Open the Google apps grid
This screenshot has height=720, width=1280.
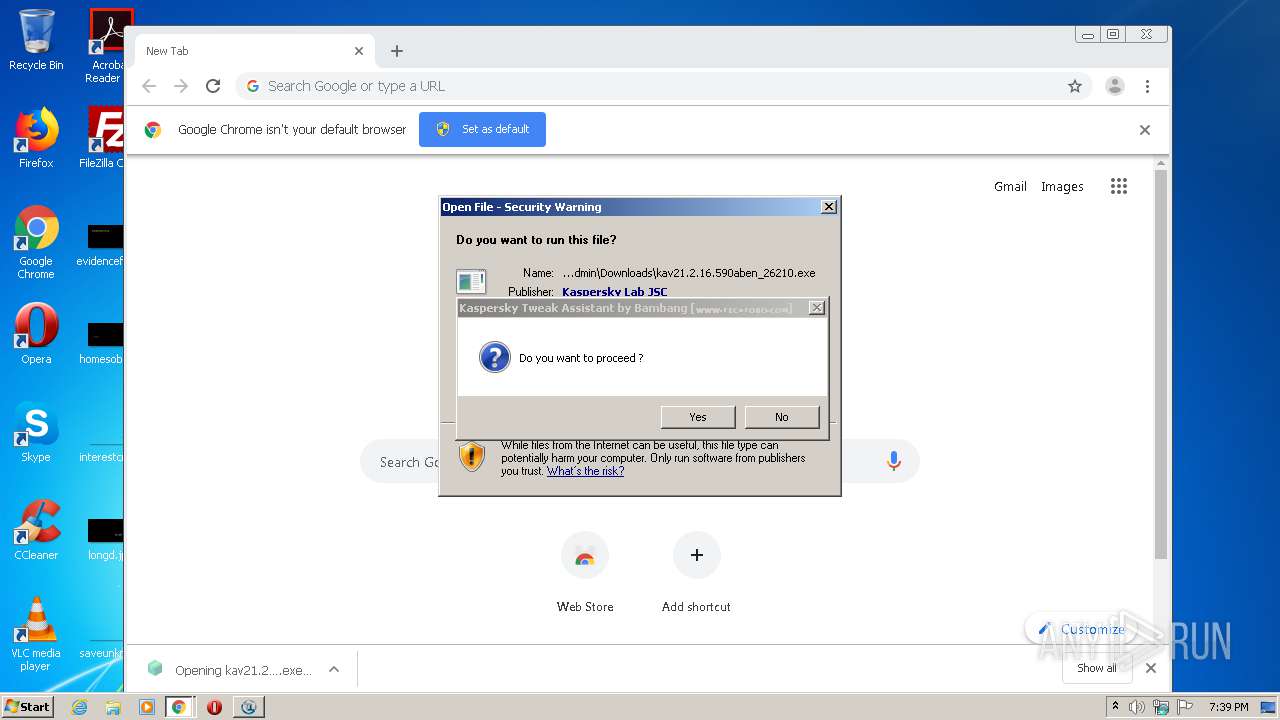coord(1119,186)
